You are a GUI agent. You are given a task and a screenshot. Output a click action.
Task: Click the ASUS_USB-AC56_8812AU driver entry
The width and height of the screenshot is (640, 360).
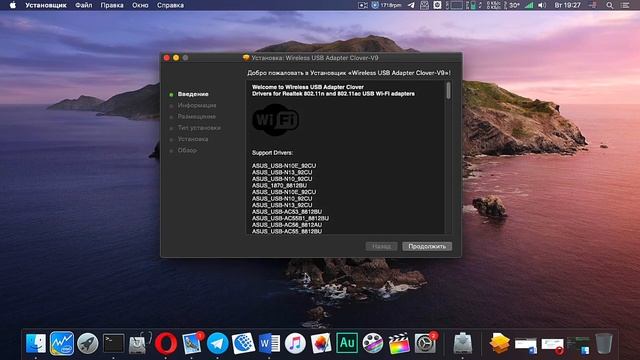coord(287,224)
